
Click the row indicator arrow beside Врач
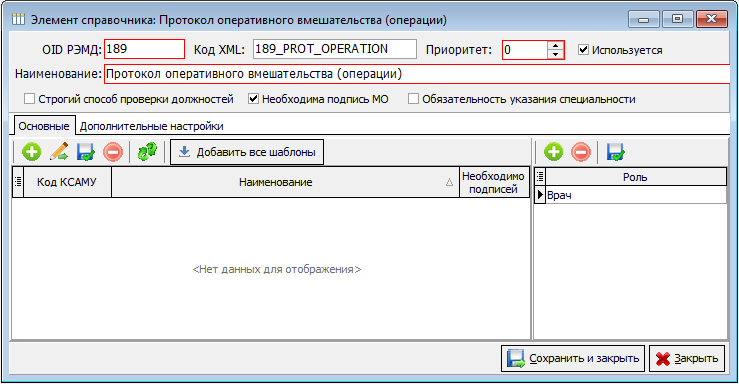540,195
